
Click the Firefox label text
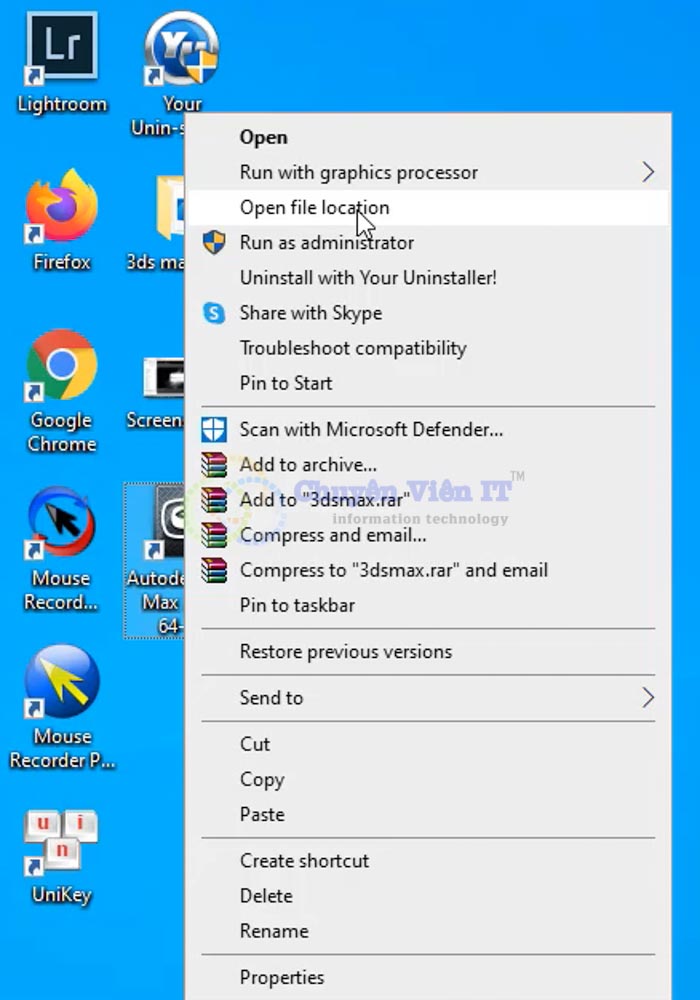pos(62,261)
